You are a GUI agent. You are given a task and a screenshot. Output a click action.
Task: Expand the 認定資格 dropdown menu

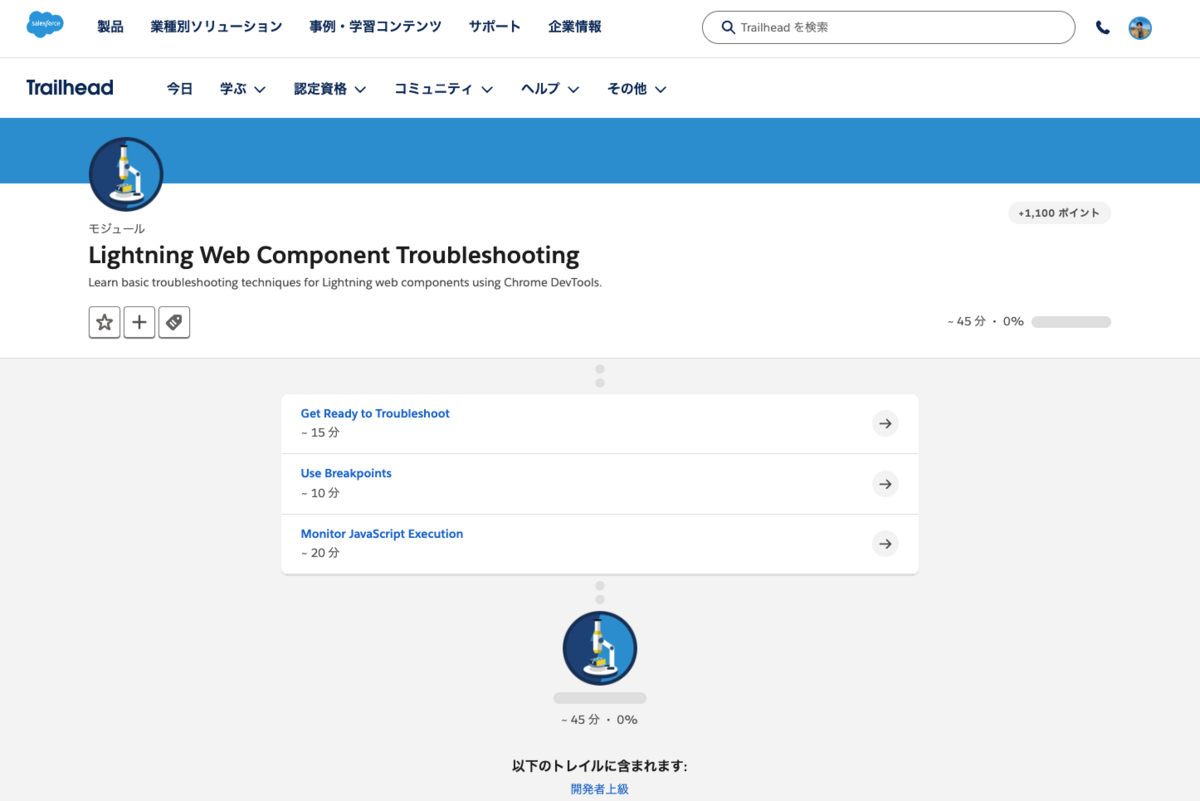click(x=330, y=89)
